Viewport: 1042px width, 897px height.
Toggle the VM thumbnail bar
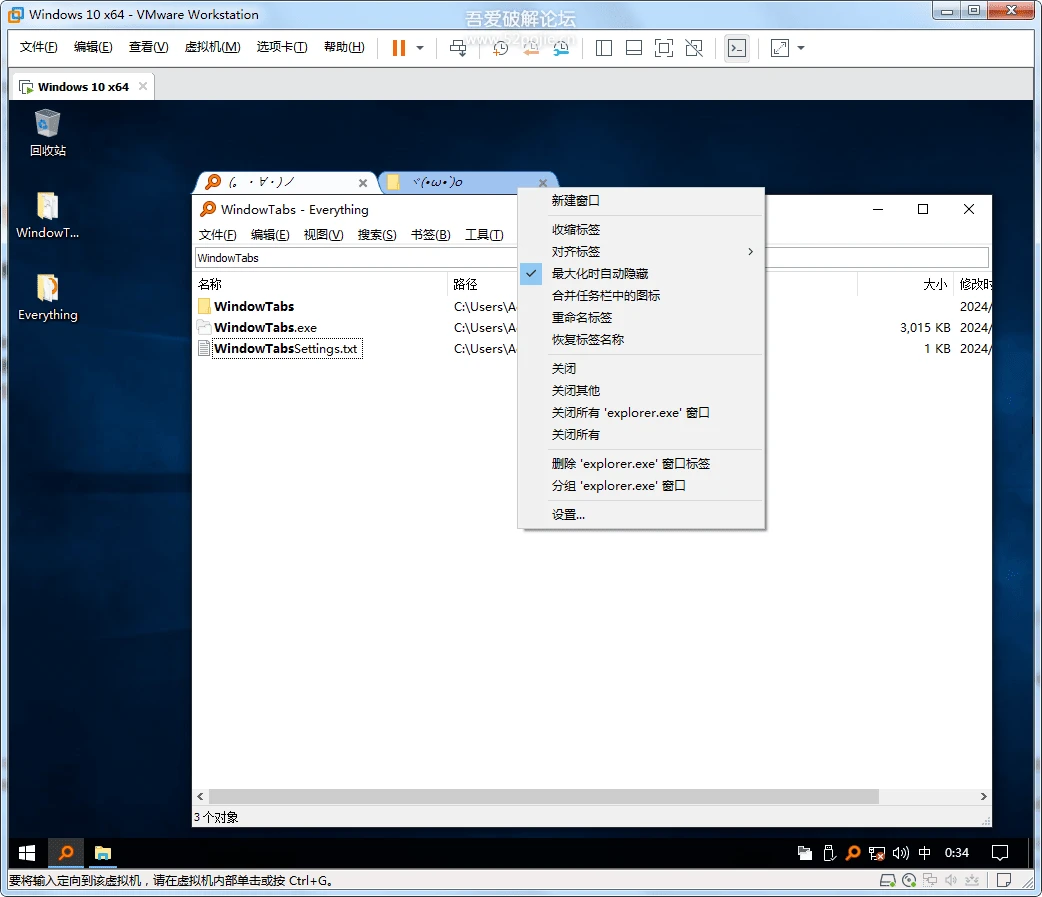pos(633,47)
